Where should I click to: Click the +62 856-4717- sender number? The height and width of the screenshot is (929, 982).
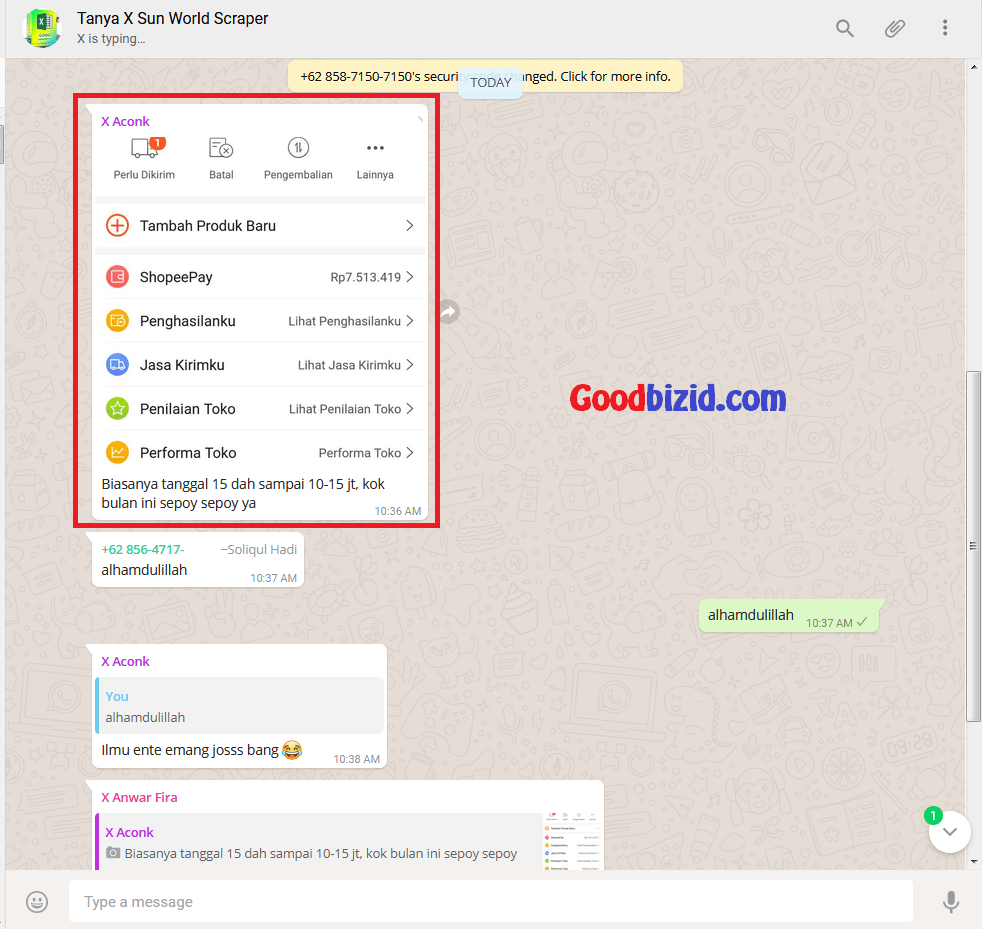[143, 549]
